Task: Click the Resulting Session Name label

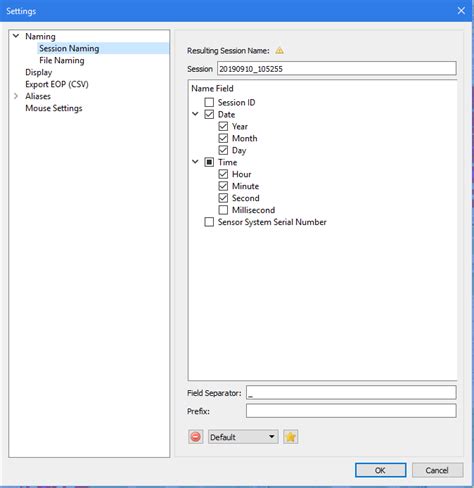Action: pos(228,51)
